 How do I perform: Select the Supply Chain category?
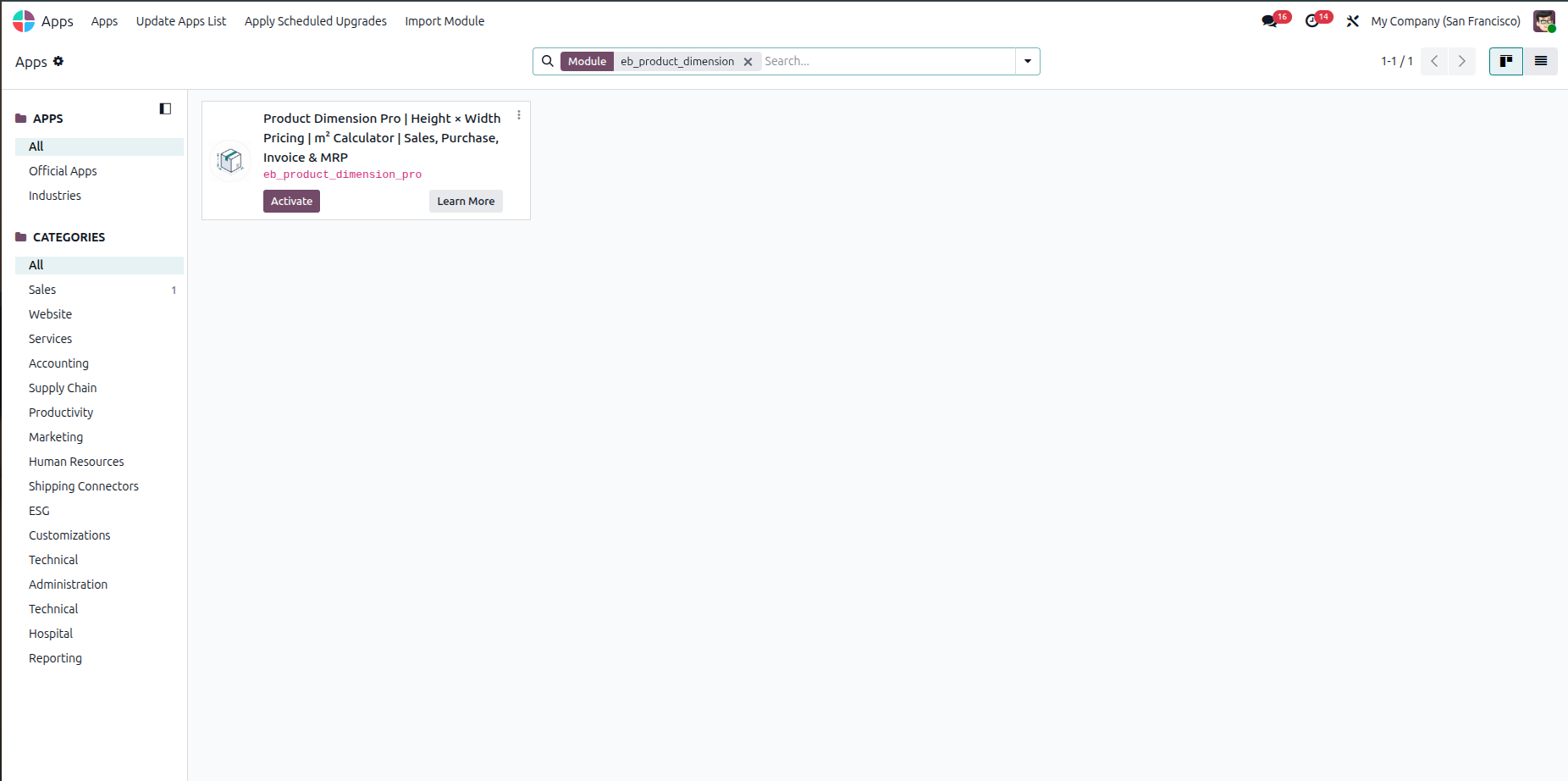[99, 388]
